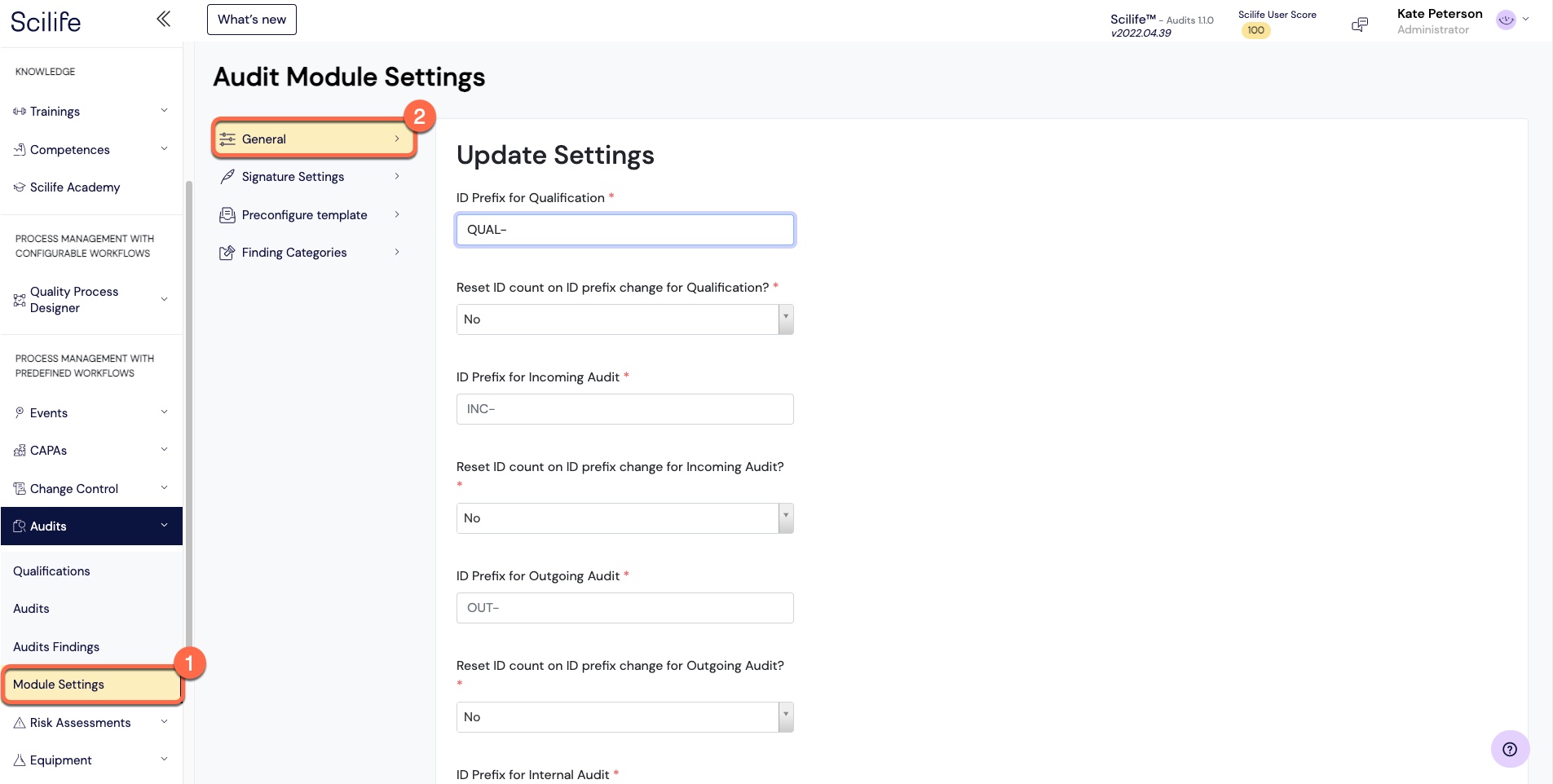The height and width of the screenshot is (784, 1553).
Task: Open Audits Findings in the sidebar
Action: (56, 647)
